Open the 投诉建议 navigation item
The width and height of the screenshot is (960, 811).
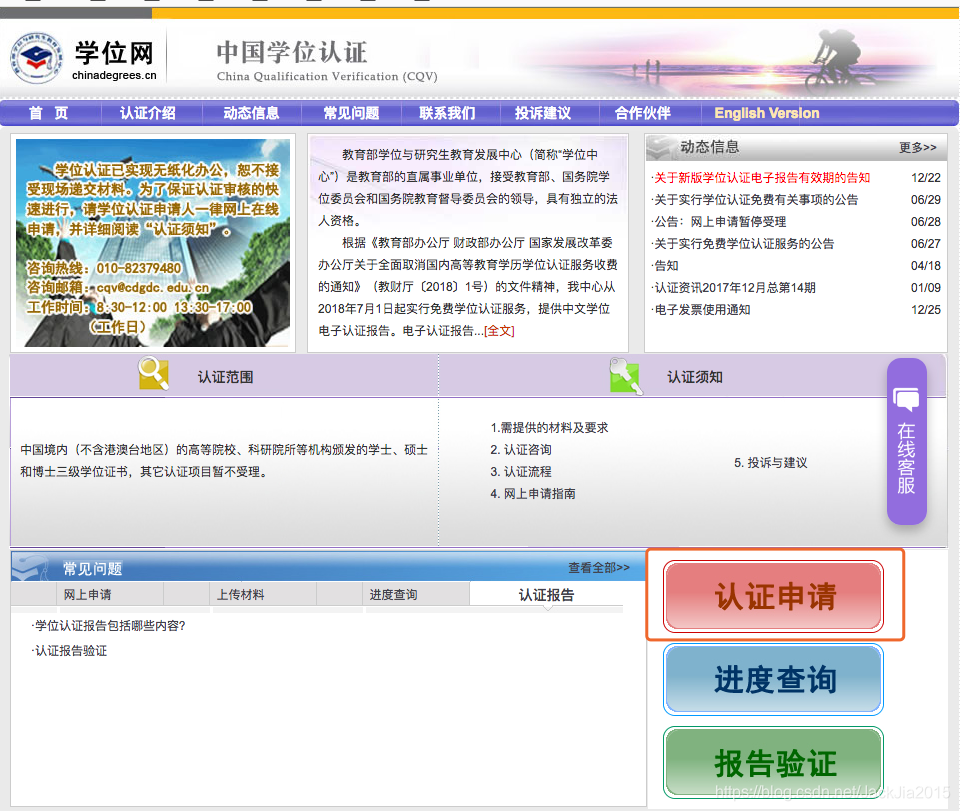point(543,113)
